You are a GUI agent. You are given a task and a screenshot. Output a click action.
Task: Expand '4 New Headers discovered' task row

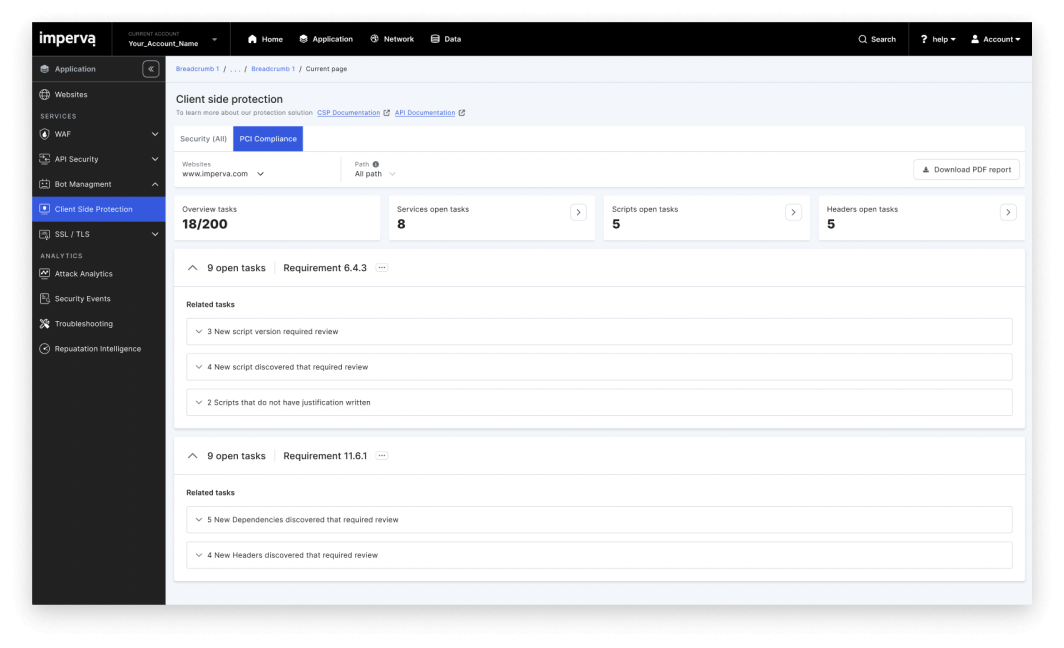(599, 555)
